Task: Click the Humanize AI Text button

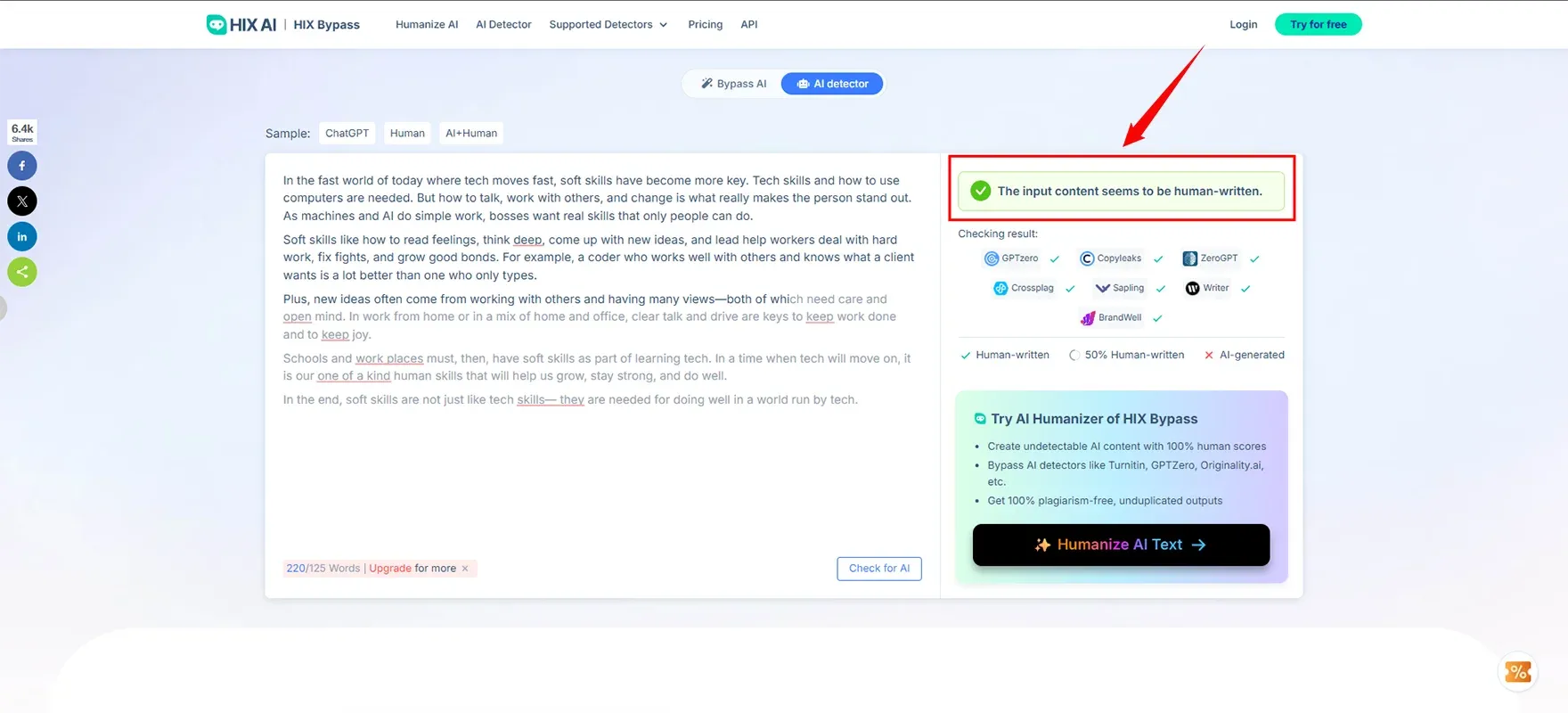Action: [1121, 545]
